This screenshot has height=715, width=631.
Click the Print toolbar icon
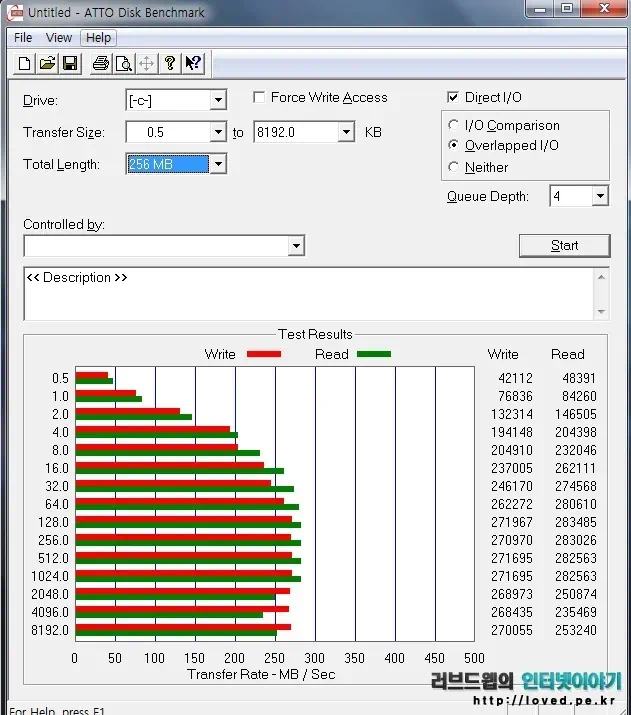tap(100, 64)
